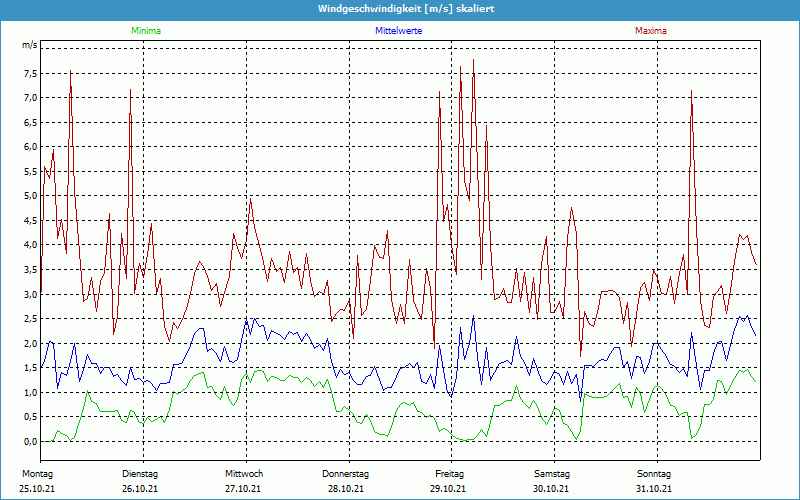Click the m/s axis unit label

tap(30, 45)
